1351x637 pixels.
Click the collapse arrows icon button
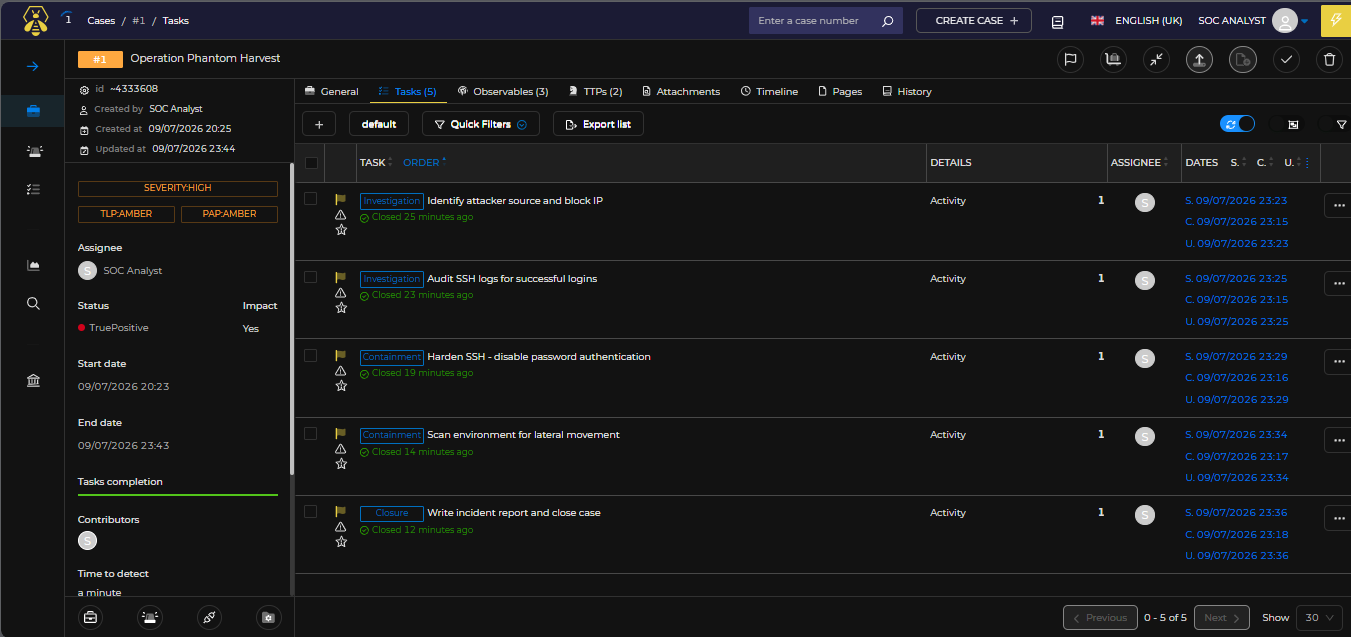coord(1157,60)
